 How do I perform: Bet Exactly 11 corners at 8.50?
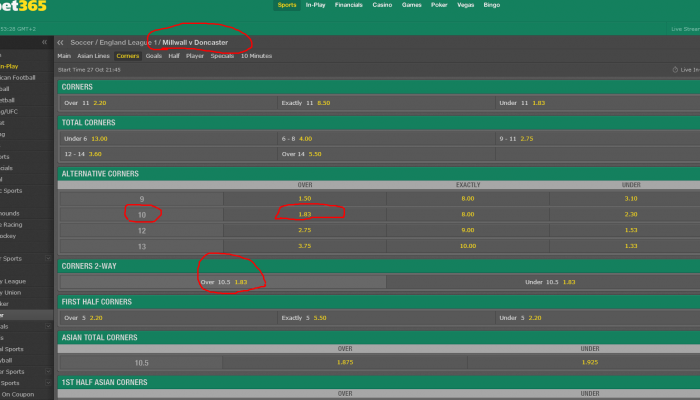386,103
